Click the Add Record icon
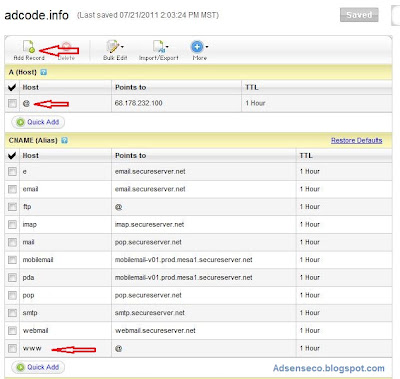The height and width of the screenshot is (379, 400). coord(29,47)
